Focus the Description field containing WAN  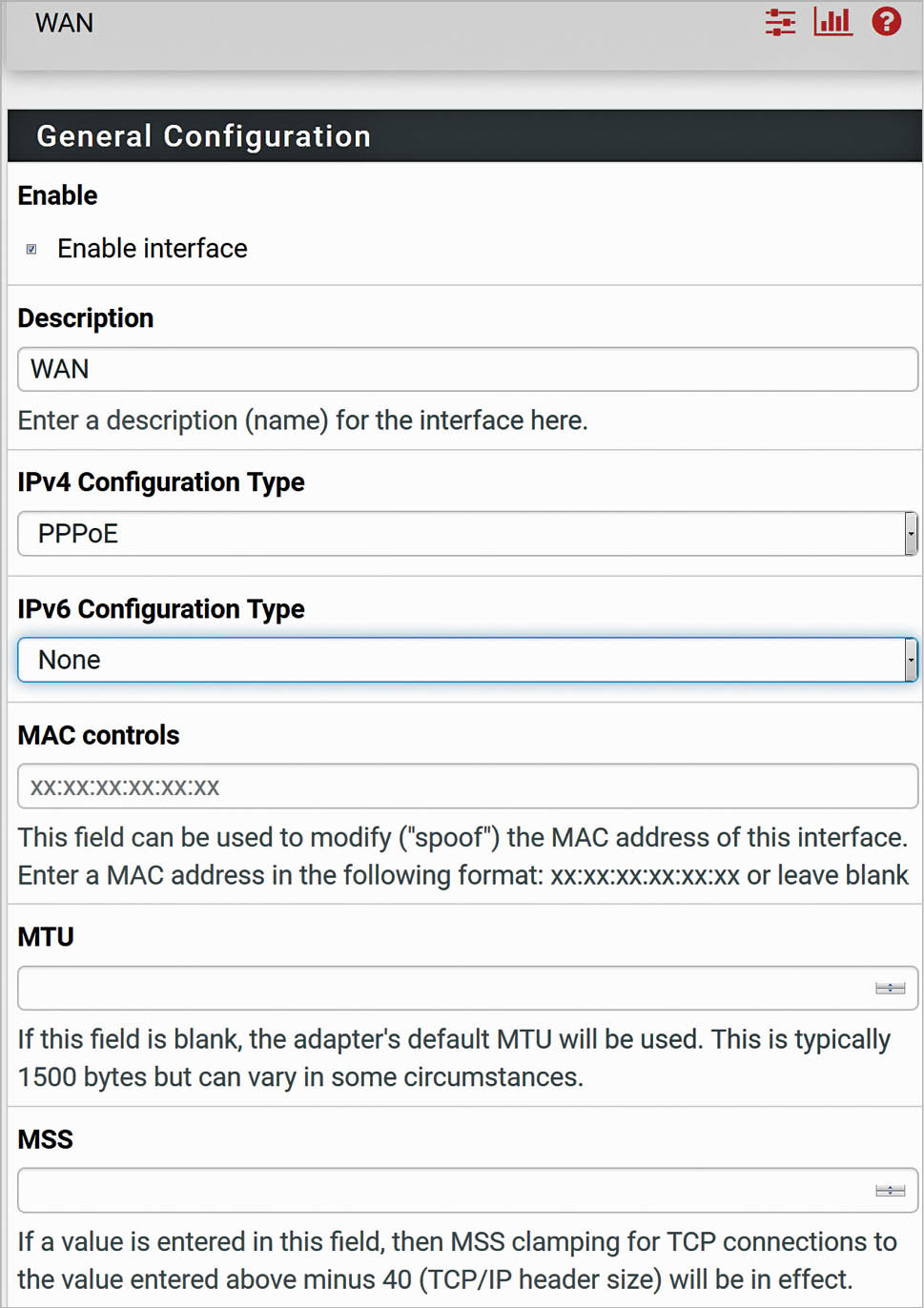pyautogui.click(x=467, y=369)
